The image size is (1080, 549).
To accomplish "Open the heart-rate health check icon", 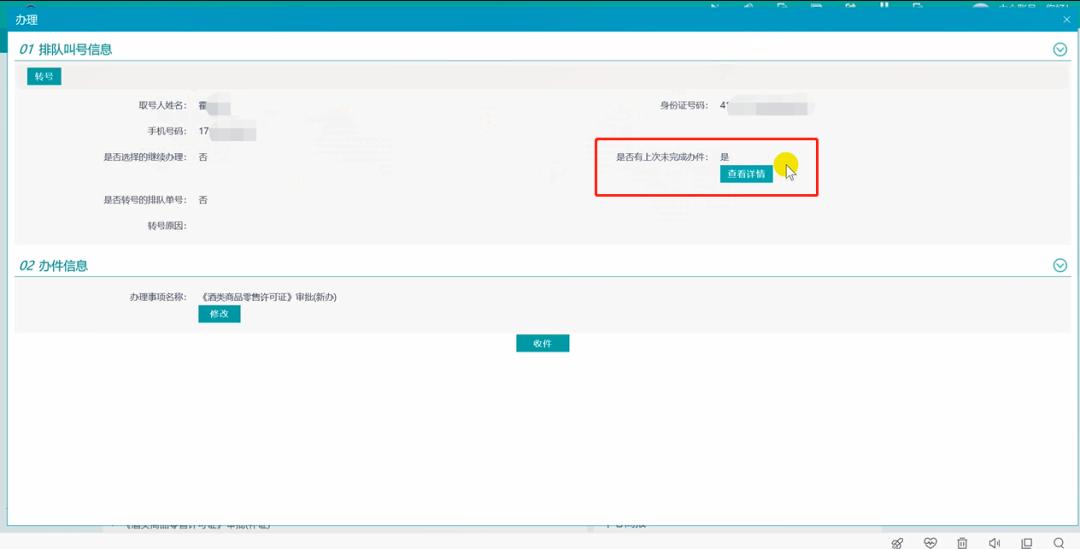I will tap(930, 543).
